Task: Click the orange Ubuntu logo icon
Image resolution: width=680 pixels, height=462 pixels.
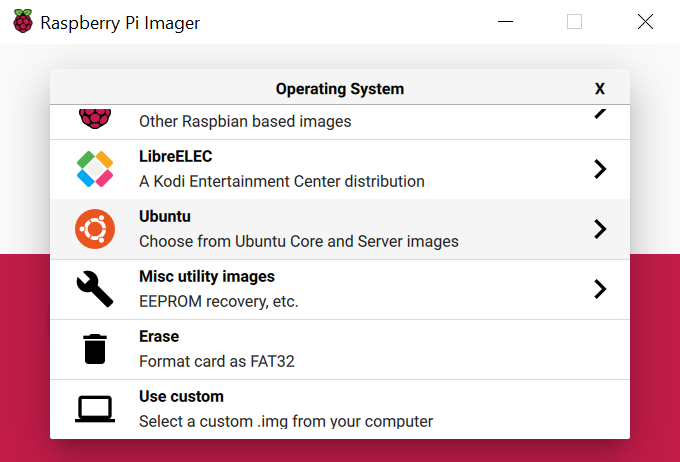Action: click(x=95, y=229)
